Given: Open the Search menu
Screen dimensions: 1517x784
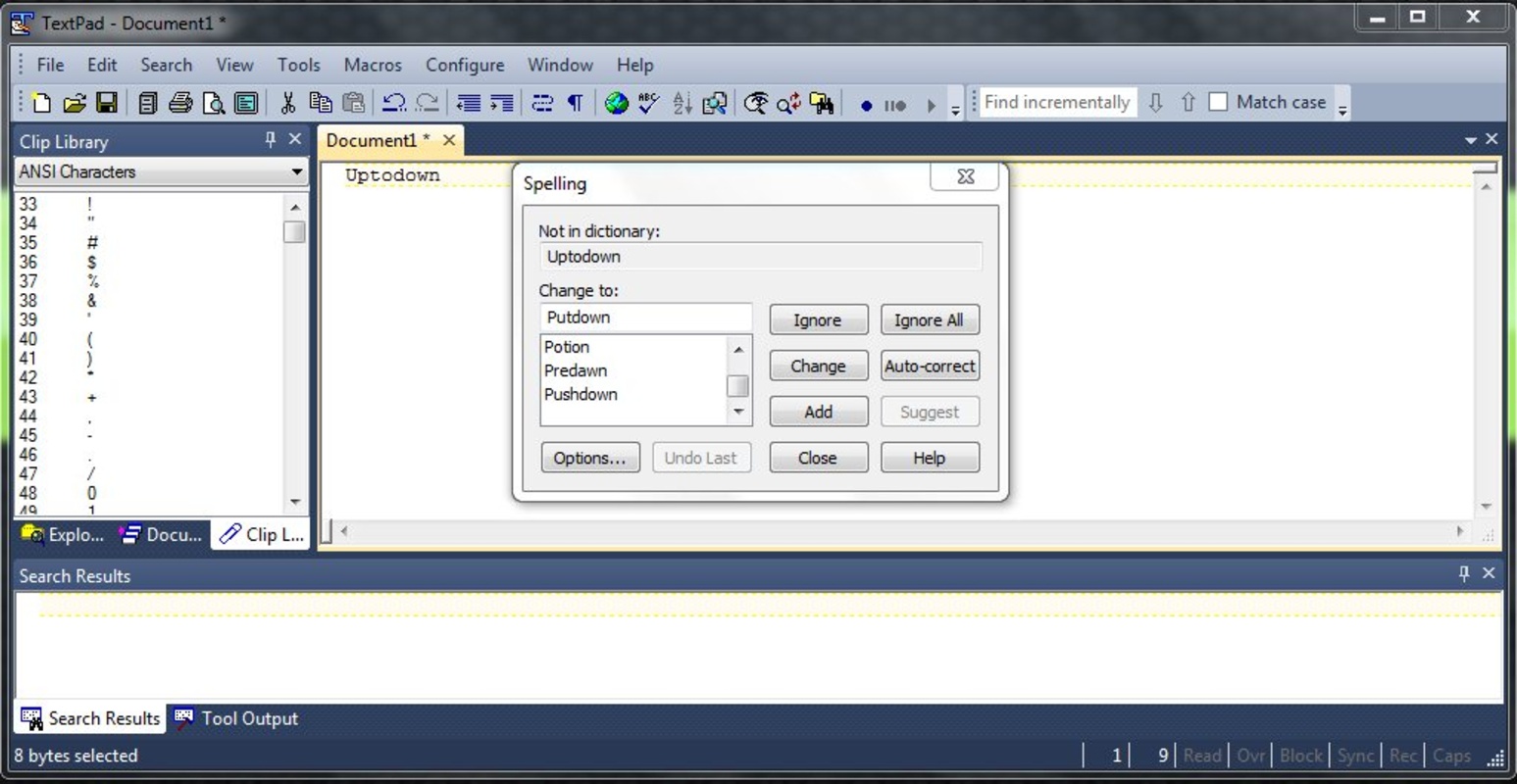Looking at the screenshot, I should (x=166, y=65).
